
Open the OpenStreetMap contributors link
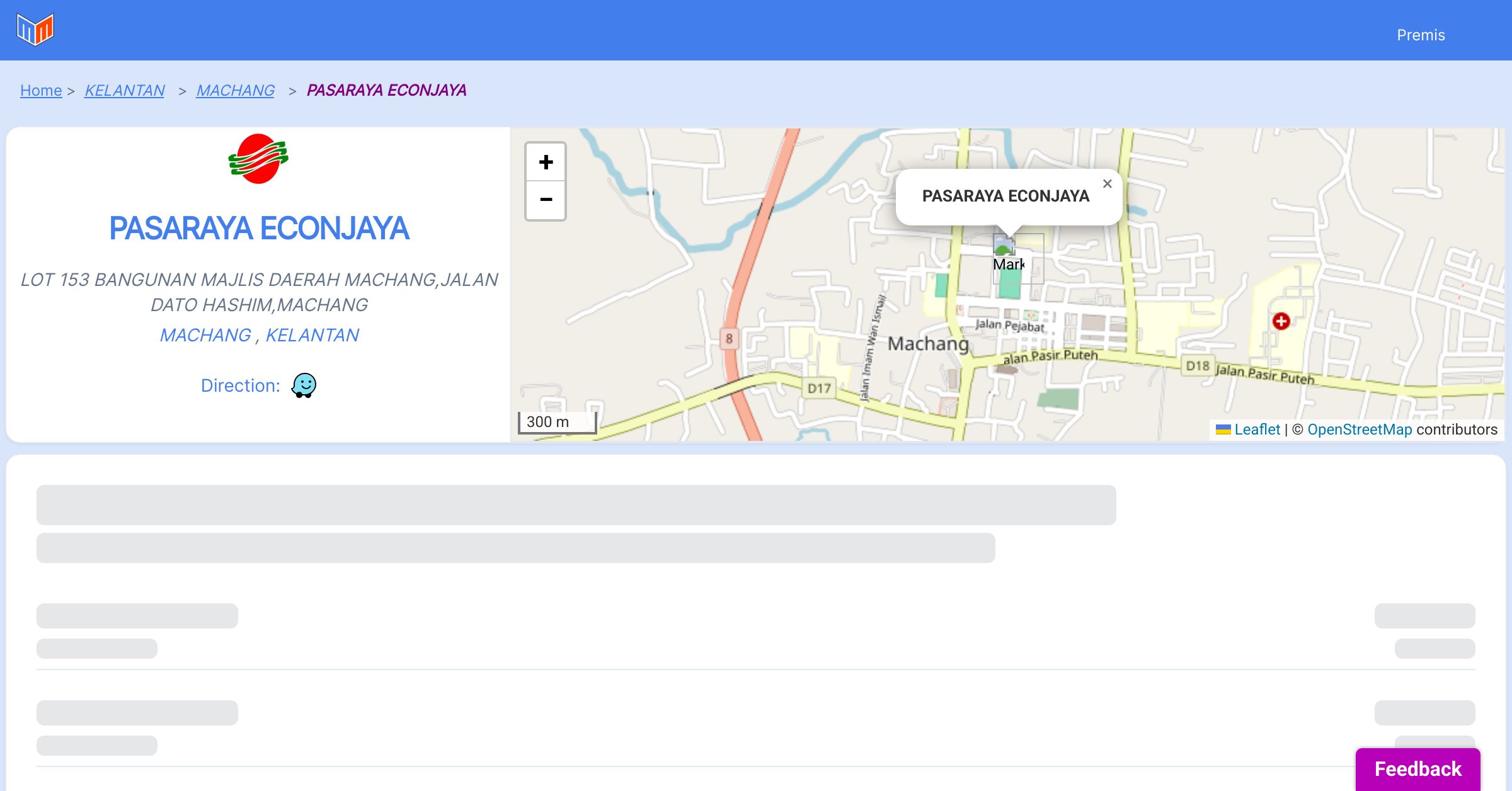coord(1360,430)
